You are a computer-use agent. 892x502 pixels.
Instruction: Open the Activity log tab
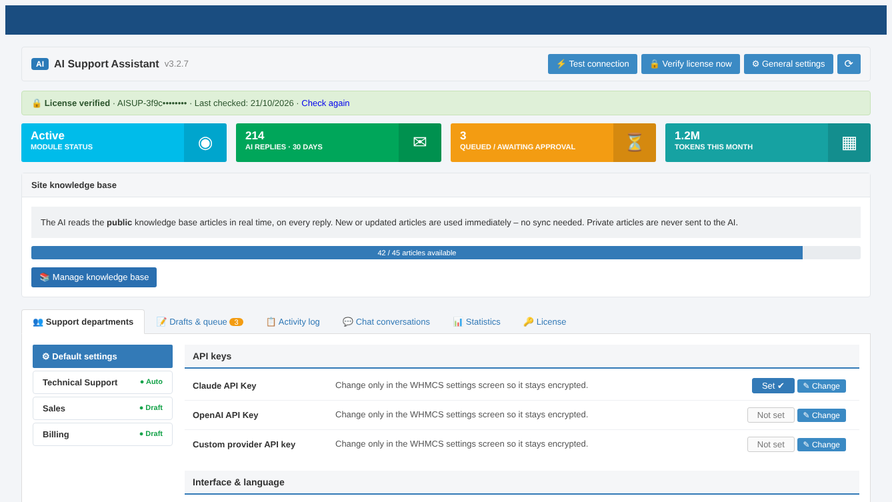[x=293, y=322]
